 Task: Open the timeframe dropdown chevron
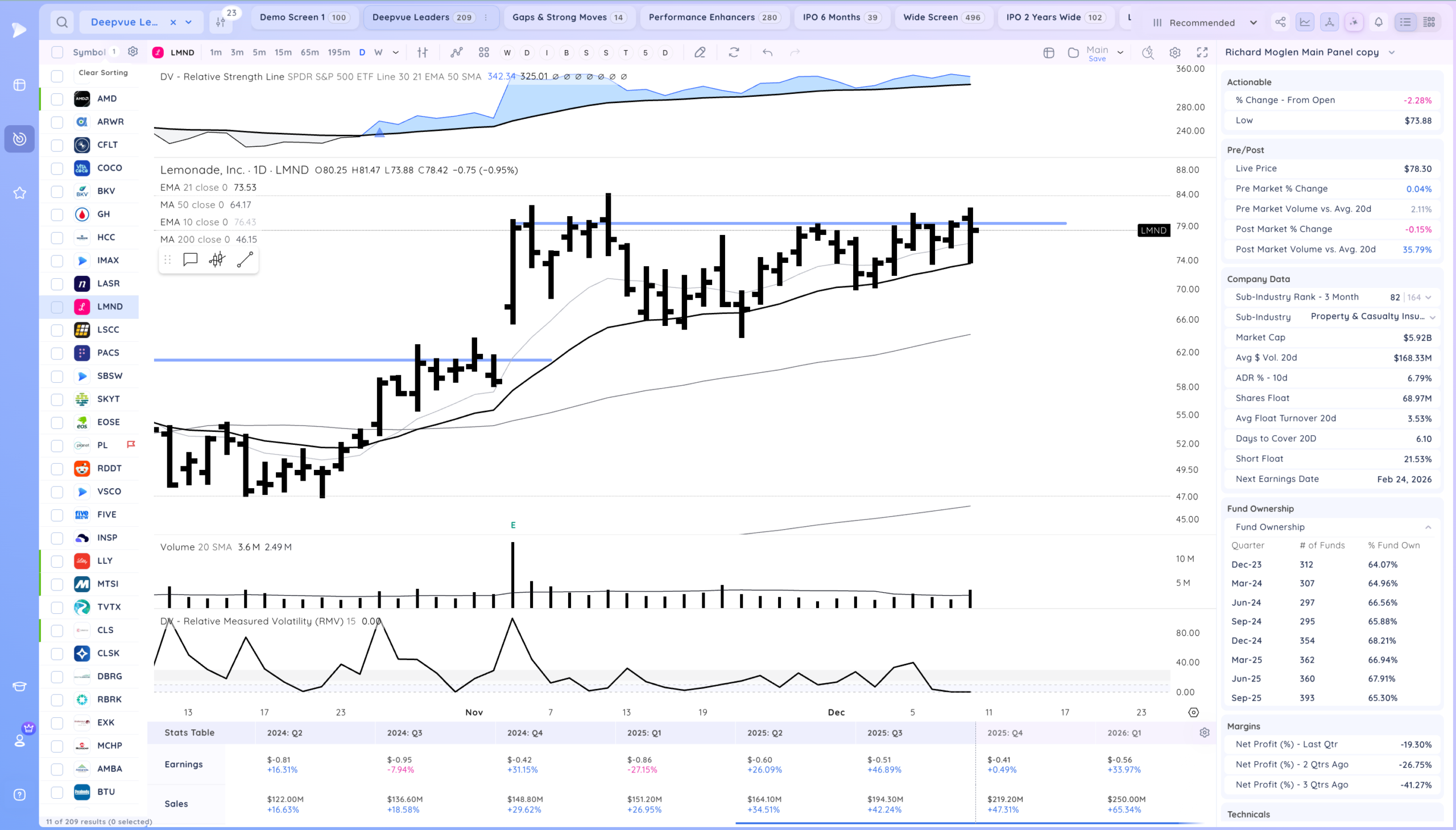coord(395,52)
